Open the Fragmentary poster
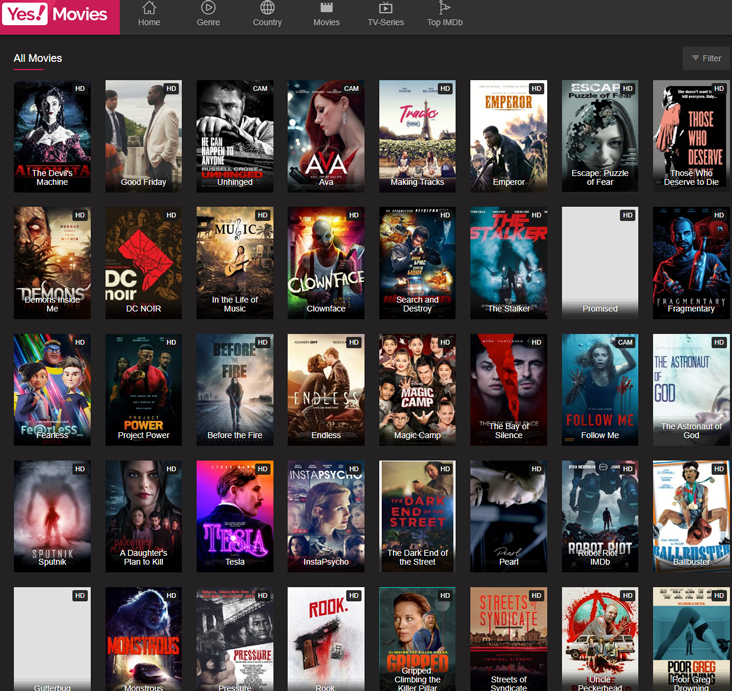The height and width of the screenshot is (691, 732). pos(691,263)
